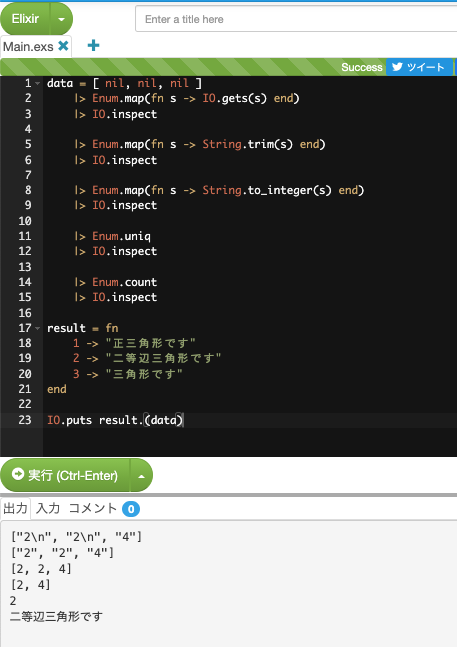
Task: Add a new file with plus icon
Action: pos(94,45)
